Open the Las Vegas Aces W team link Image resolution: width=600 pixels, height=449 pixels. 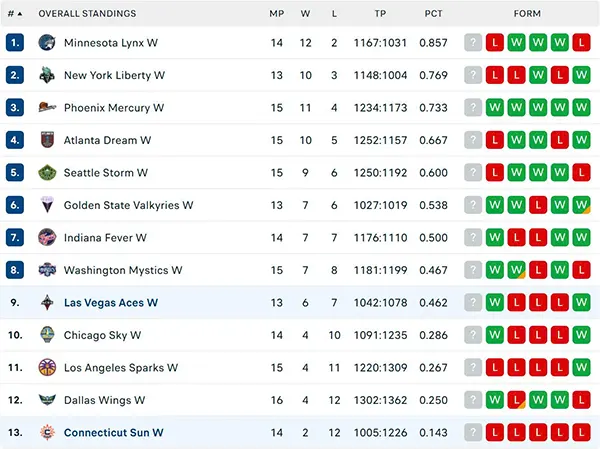[x=111, y=303]
